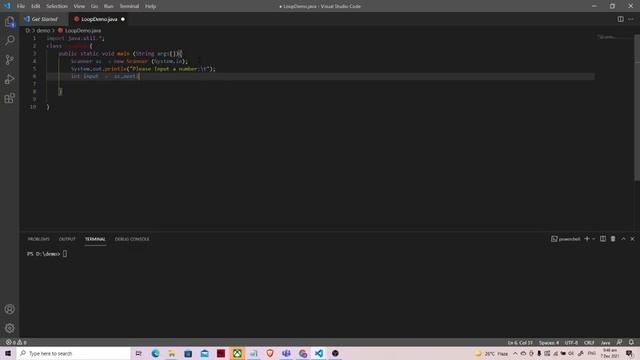Image resolution: width=640 pixels, height=360 pixels.
Task: Click the feedback icon in status bar
Action: (620, 342)
